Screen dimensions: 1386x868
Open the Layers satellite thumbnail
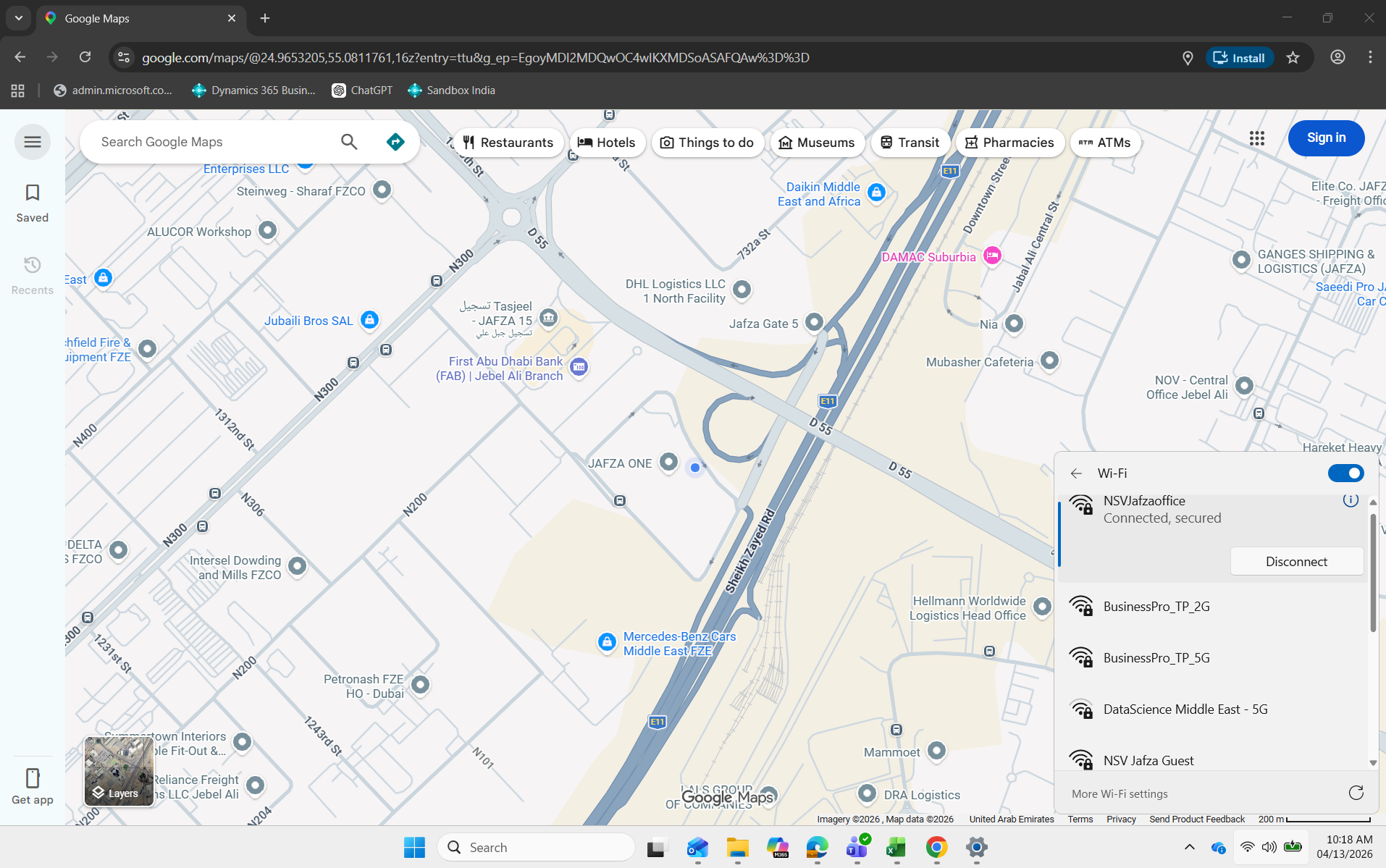point(119,770)
